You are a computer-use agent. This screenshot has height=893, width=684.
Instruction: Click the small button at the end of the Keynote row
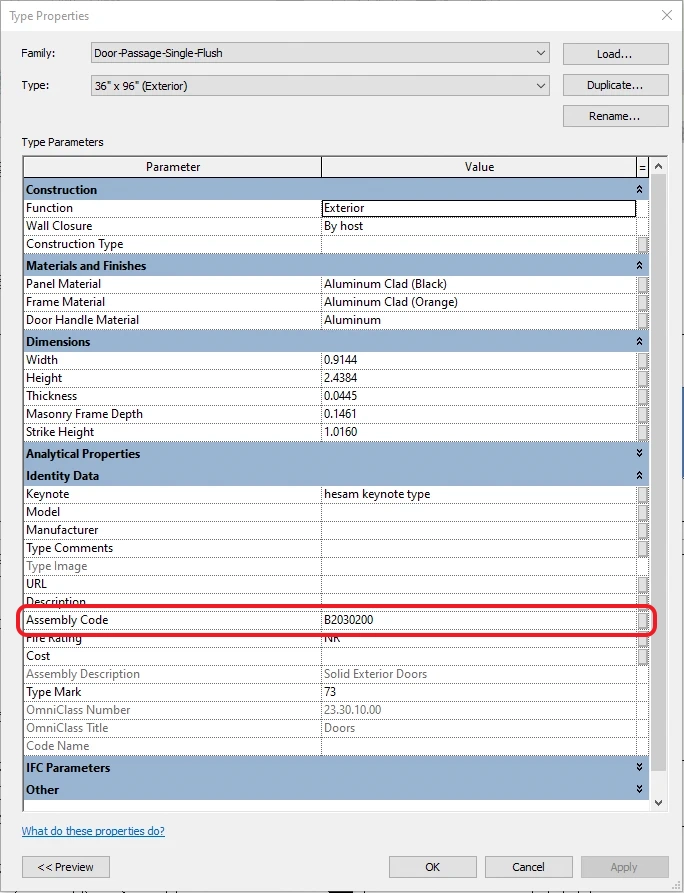click(642, 494)
